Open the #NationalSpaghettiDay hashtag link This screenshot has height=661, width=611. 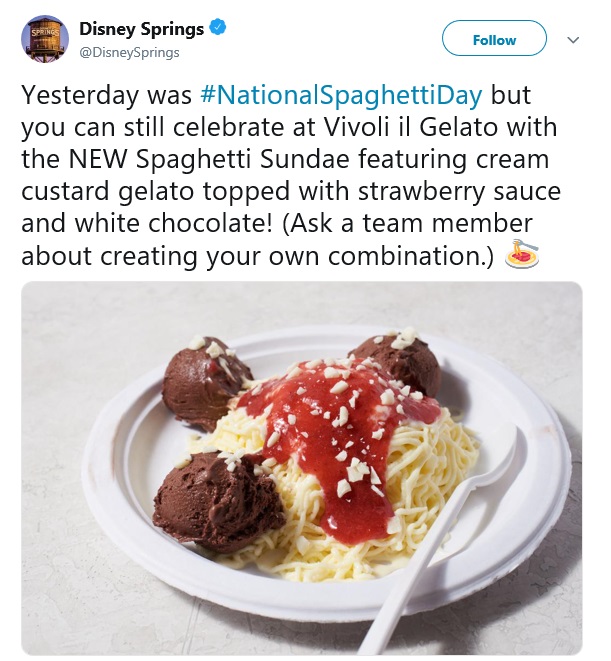point(344,96)
